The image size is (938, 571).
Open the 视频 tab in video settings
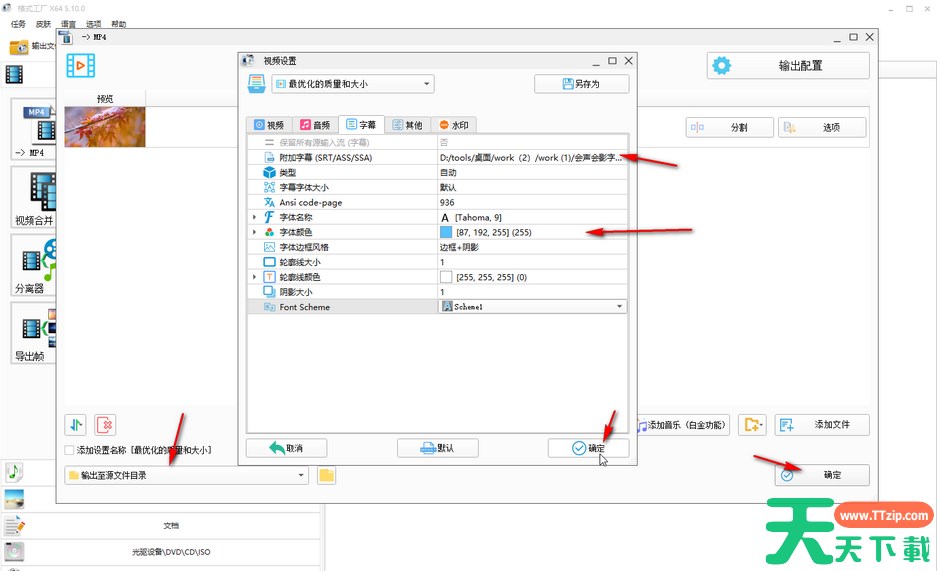tap(269, 125)
